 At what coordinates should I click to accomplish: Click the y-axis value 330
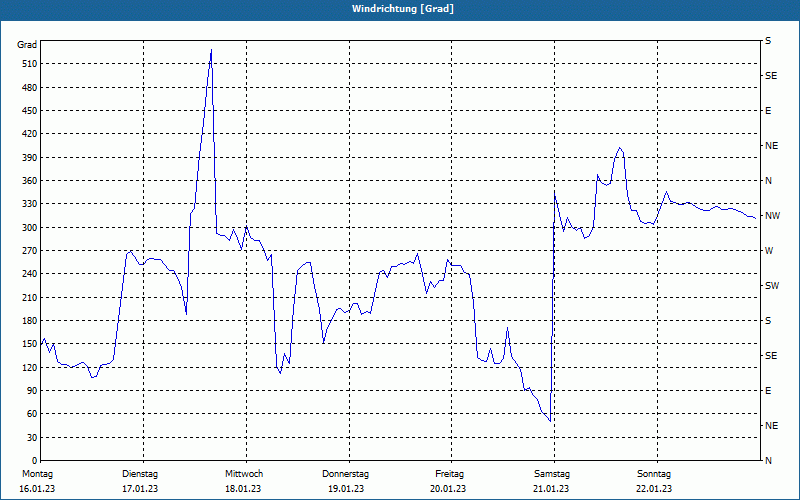(30, 204)
